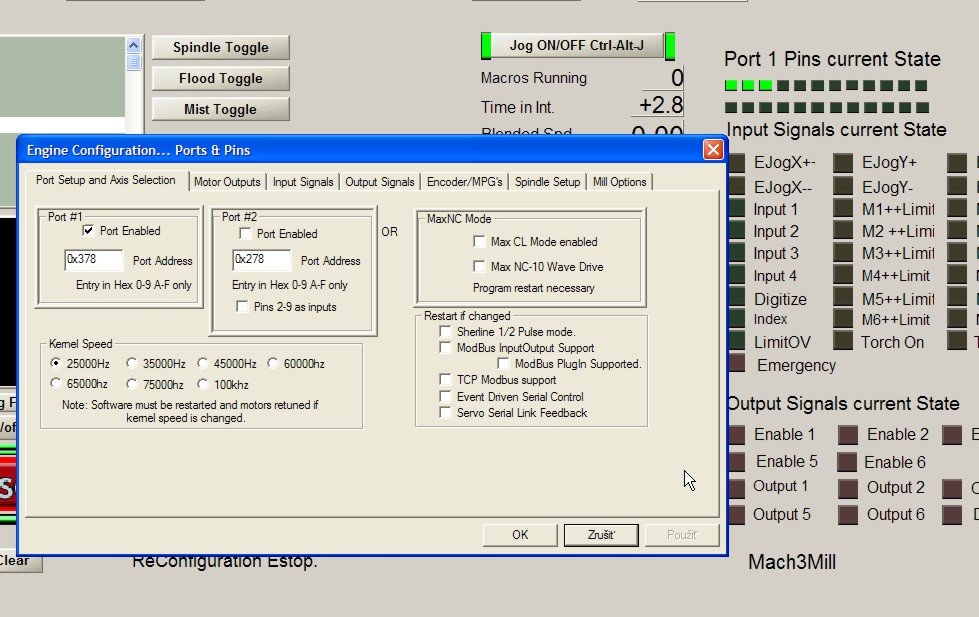Uncheck Port #1 Port Enabled checkbox
This screenshot has height=617, width=979.
pos(88,231)
